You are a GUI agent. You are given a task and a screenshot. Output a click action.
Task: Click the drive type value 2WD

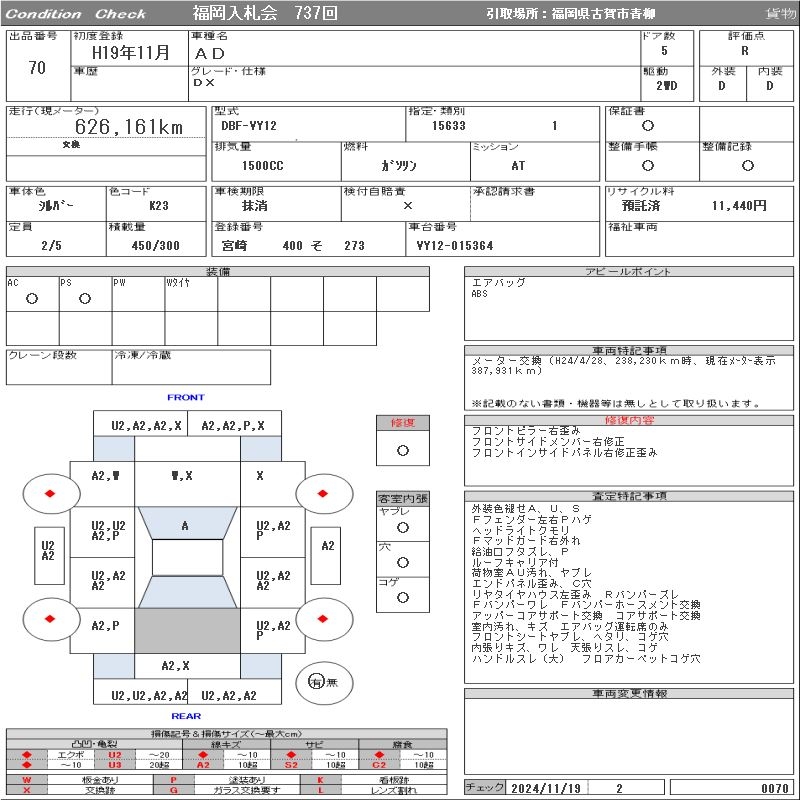click(666, 86)
